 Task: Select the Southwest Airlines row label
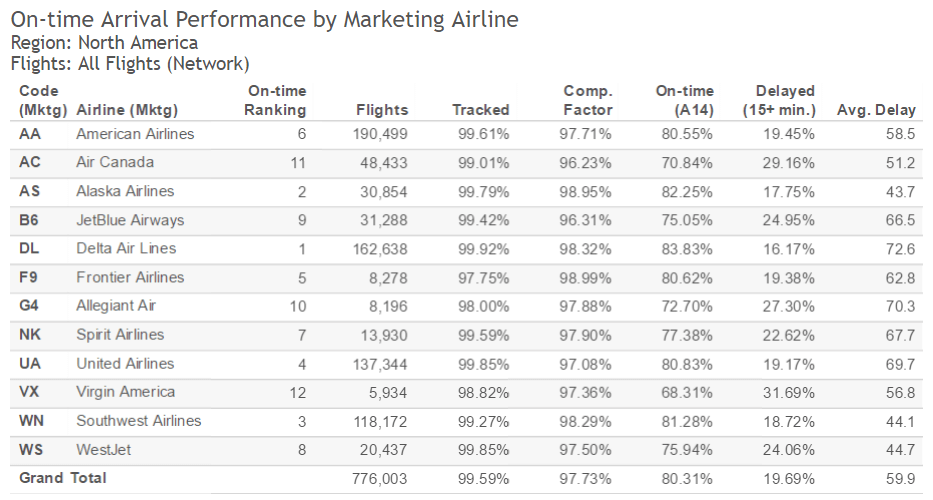tap(138, 421)
